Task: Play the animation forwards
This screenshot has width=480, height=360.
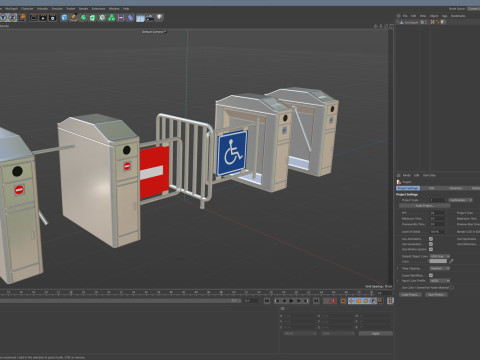Action: point(291,301)
